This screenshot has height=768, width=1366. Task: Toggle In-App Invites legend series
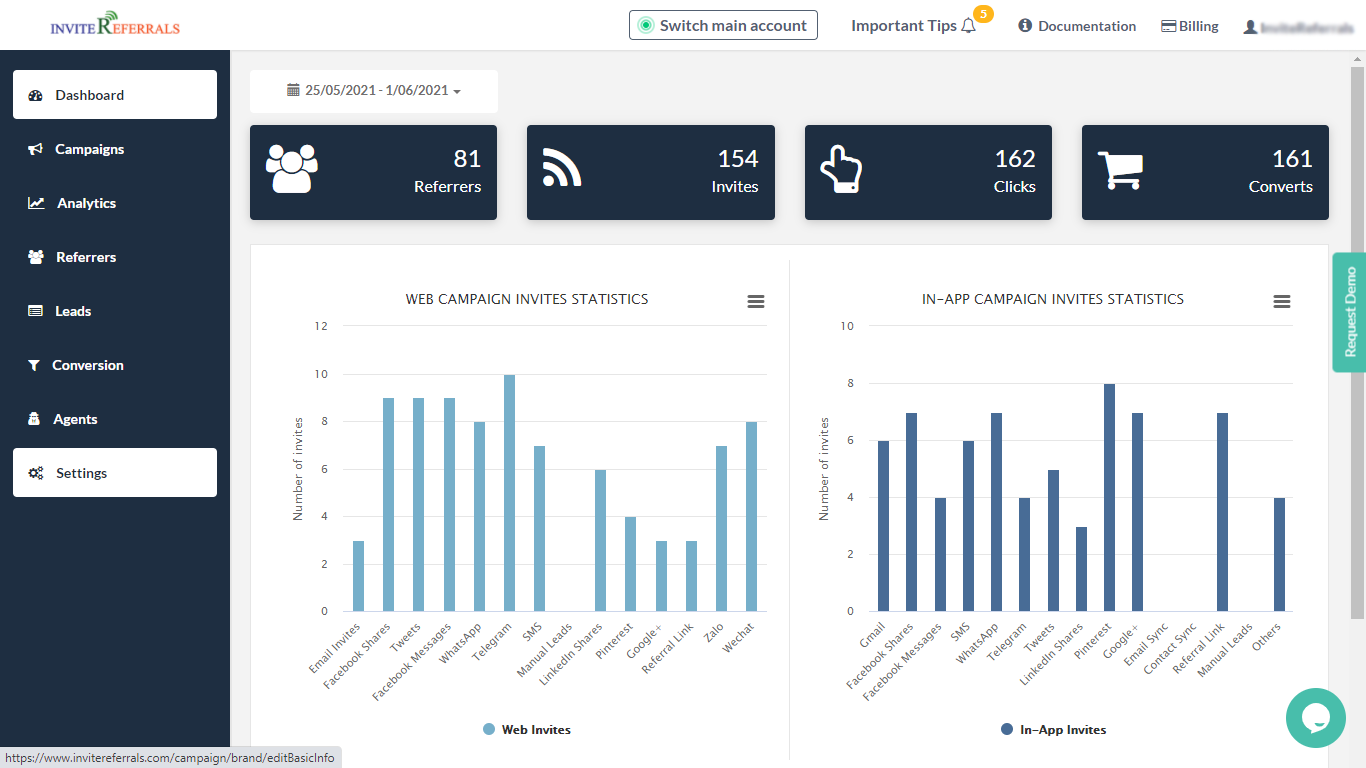1053,730
